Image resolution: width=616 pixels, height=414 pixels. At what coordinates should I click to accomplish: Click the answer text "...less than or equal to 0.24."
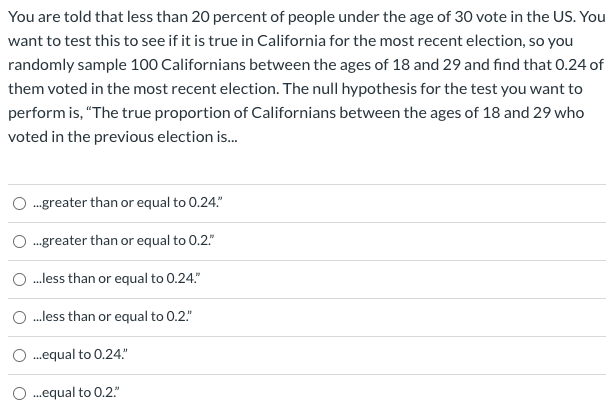(117, 278)
